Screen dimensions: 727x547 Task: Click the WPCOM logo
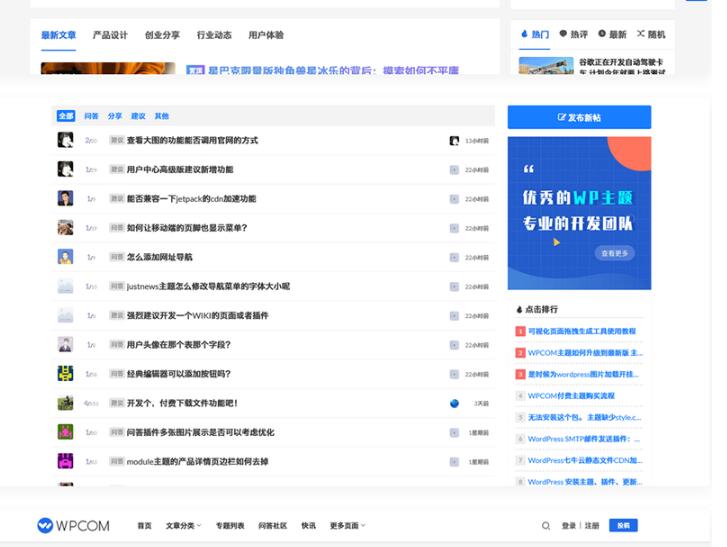pyautogui.click(x=73, y=526)
